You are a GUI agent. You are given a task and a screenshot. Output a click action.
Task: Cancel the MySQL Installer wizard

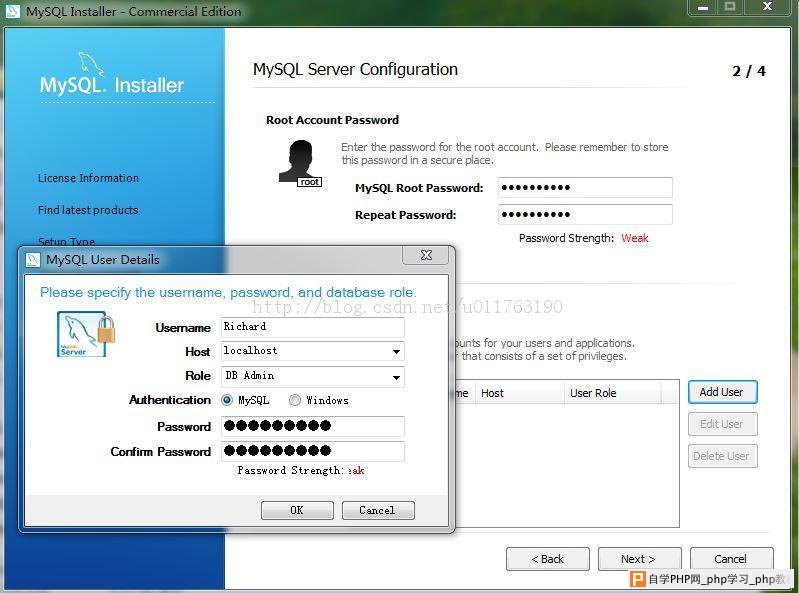731,559
